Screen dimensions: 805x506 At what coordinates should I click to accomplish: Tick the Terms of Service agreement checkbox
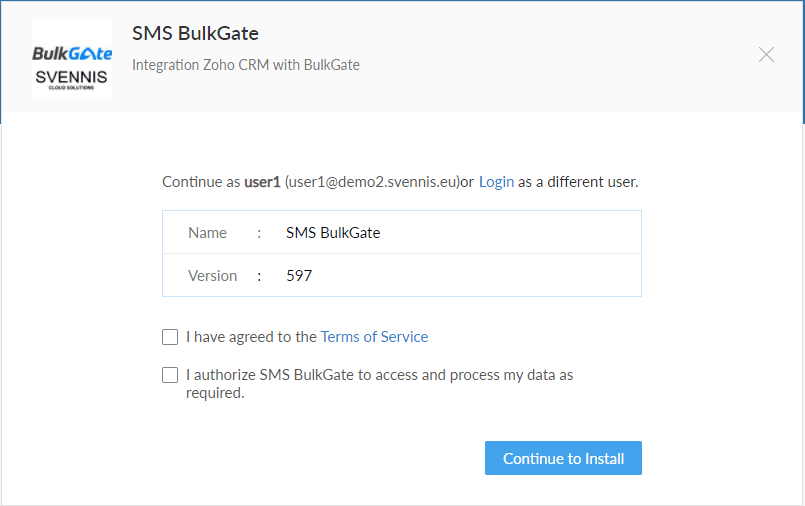coord(170,337)
